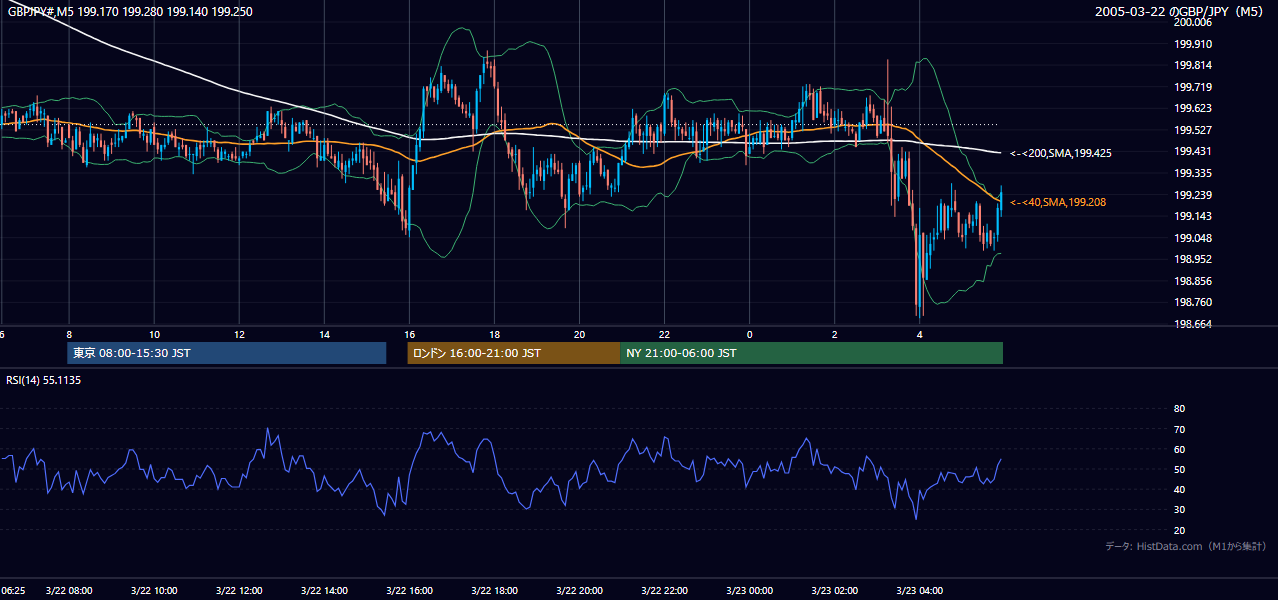Image resolution: width=1278 pixels, height=600 pixels.
Task: Click the 3/22 18:00 date label
Action: 494,590
